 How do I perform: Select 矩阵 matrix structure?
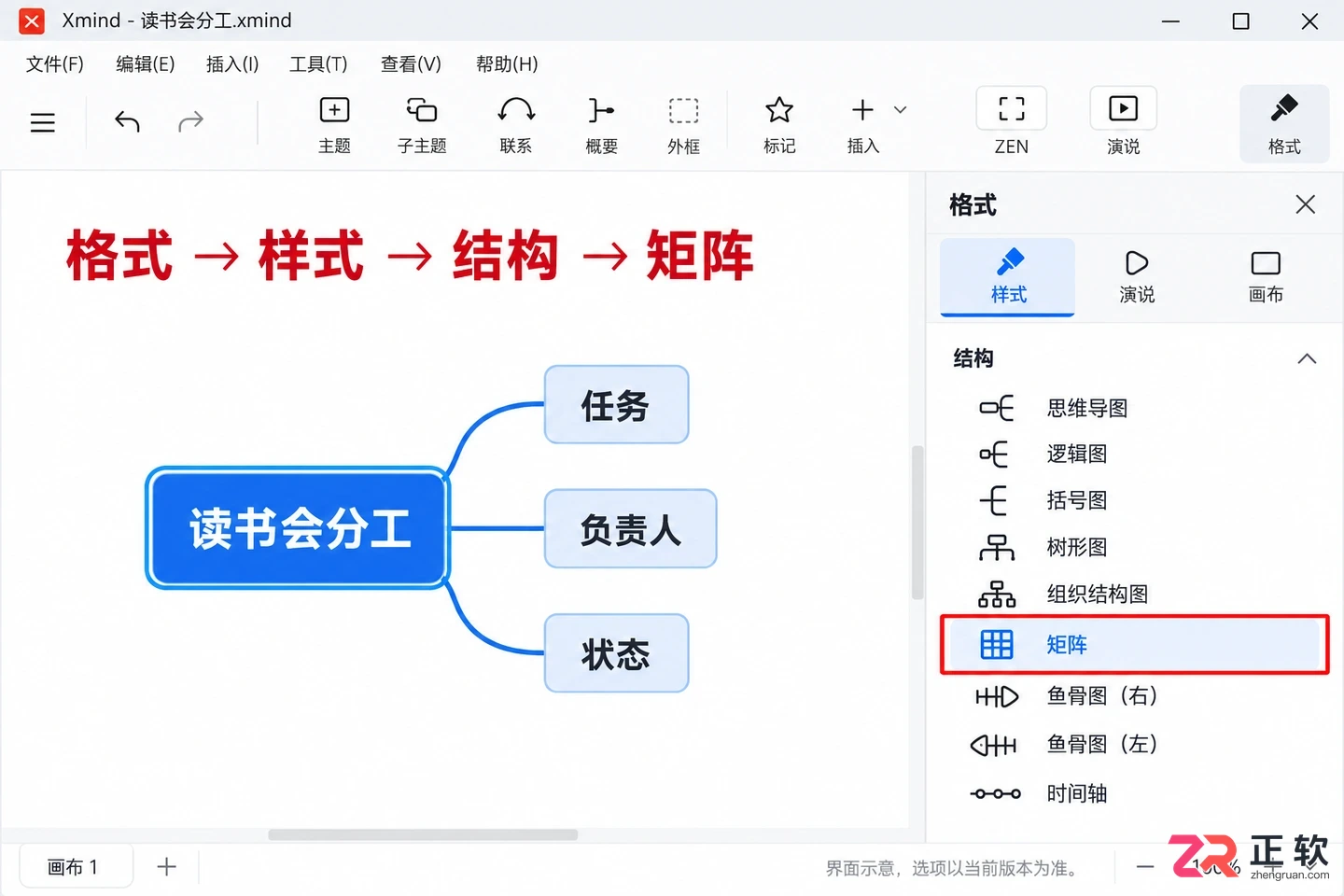tap(1134, 644)
